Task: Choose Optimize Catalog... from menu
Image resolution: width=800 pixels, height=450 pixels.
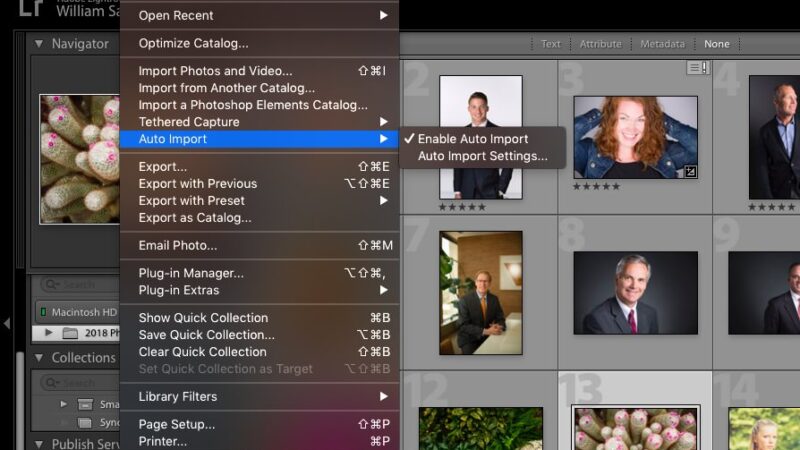Action: 259,43
